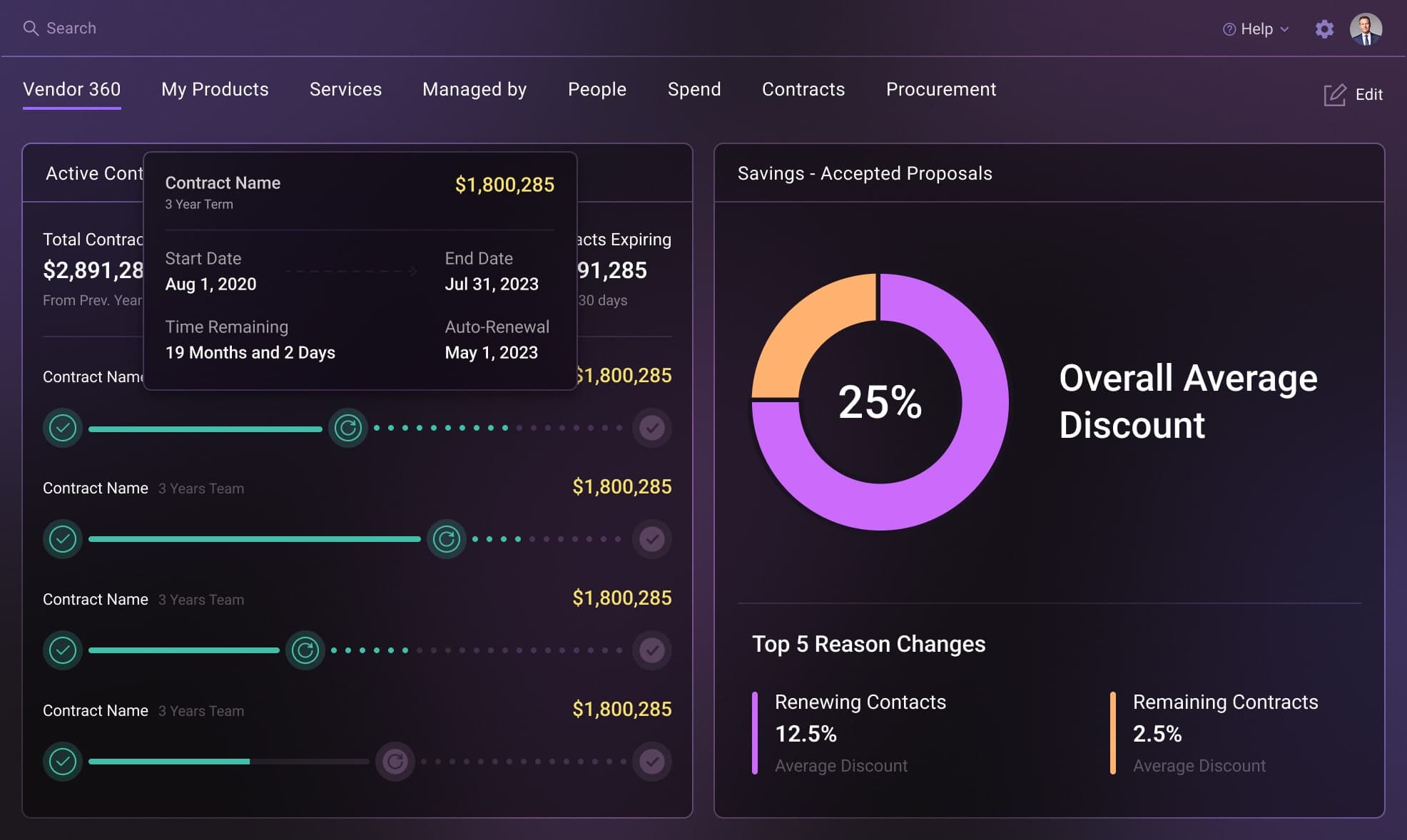Open the user profile avatar menu

point(1367,29)
